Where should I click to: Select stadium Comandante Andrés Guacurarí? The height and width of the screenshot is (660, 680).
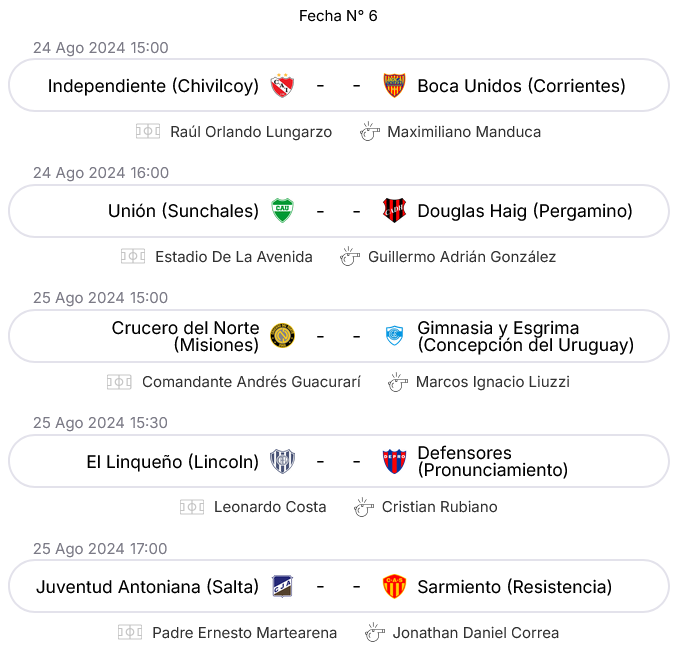click(x=251, y=382)
